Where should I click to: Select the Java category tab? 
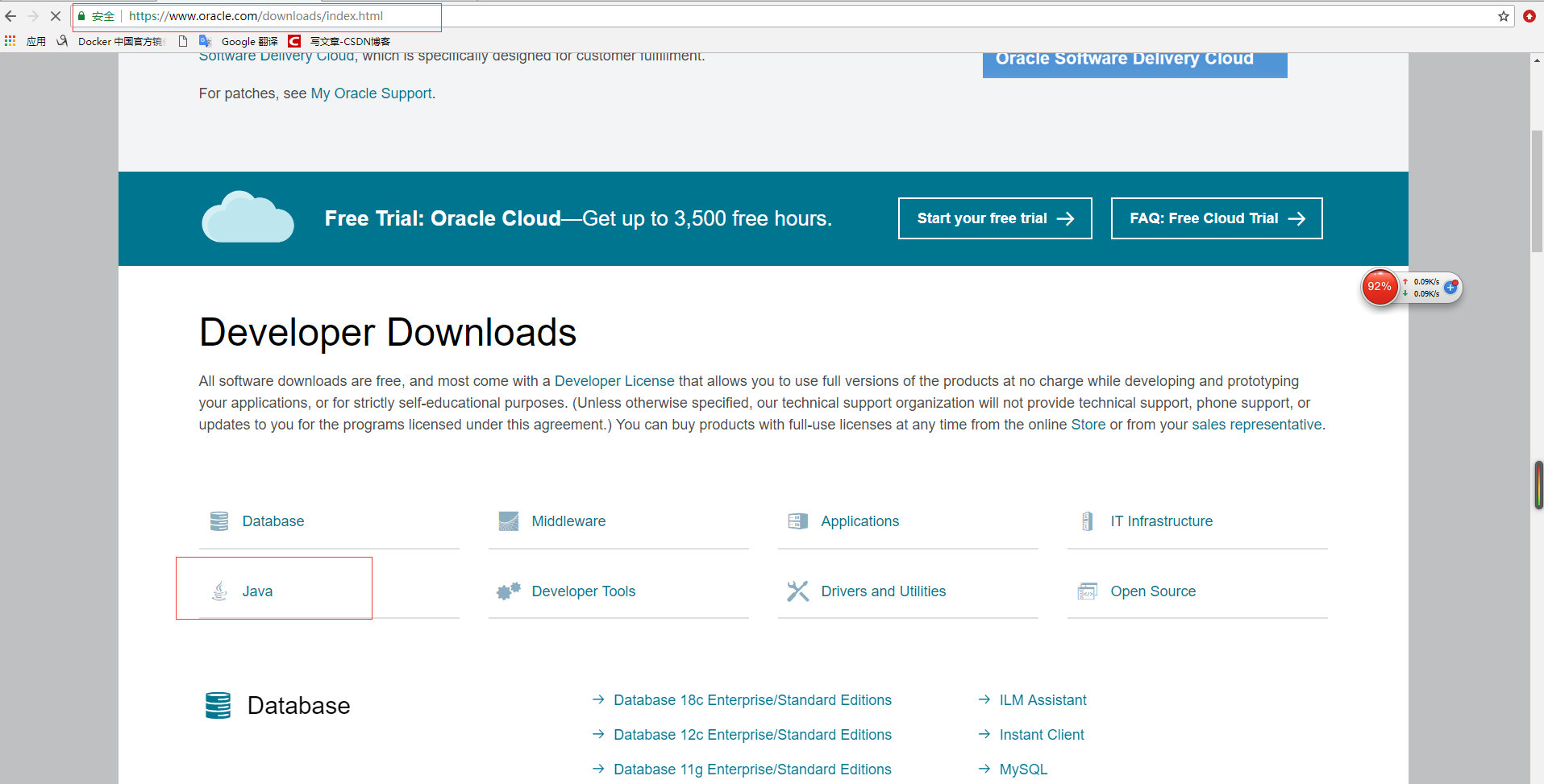(x=329, y=591)
